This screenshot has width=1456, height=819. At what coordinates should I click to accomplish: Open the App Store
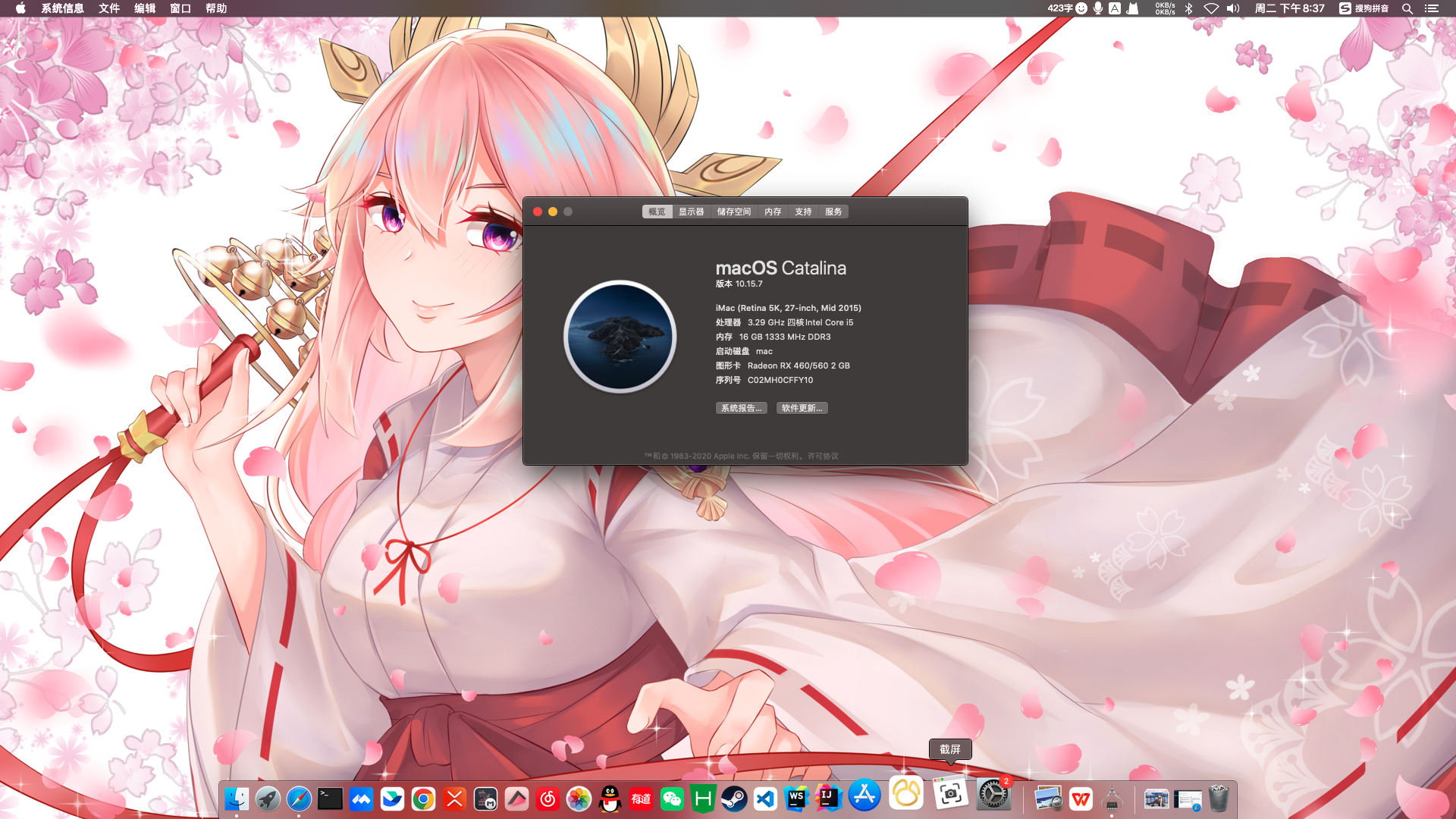[x=864, y=795]
